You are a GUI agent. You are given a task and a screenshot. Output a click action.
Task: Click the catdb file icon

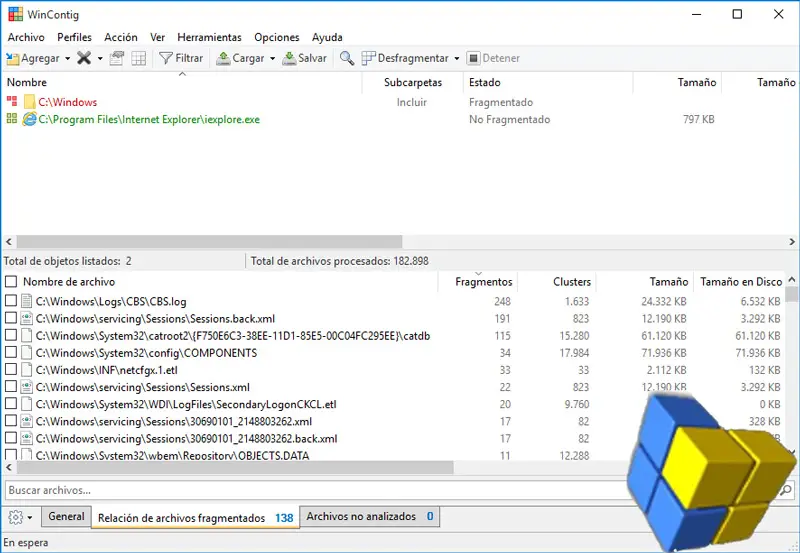(27, 336)
